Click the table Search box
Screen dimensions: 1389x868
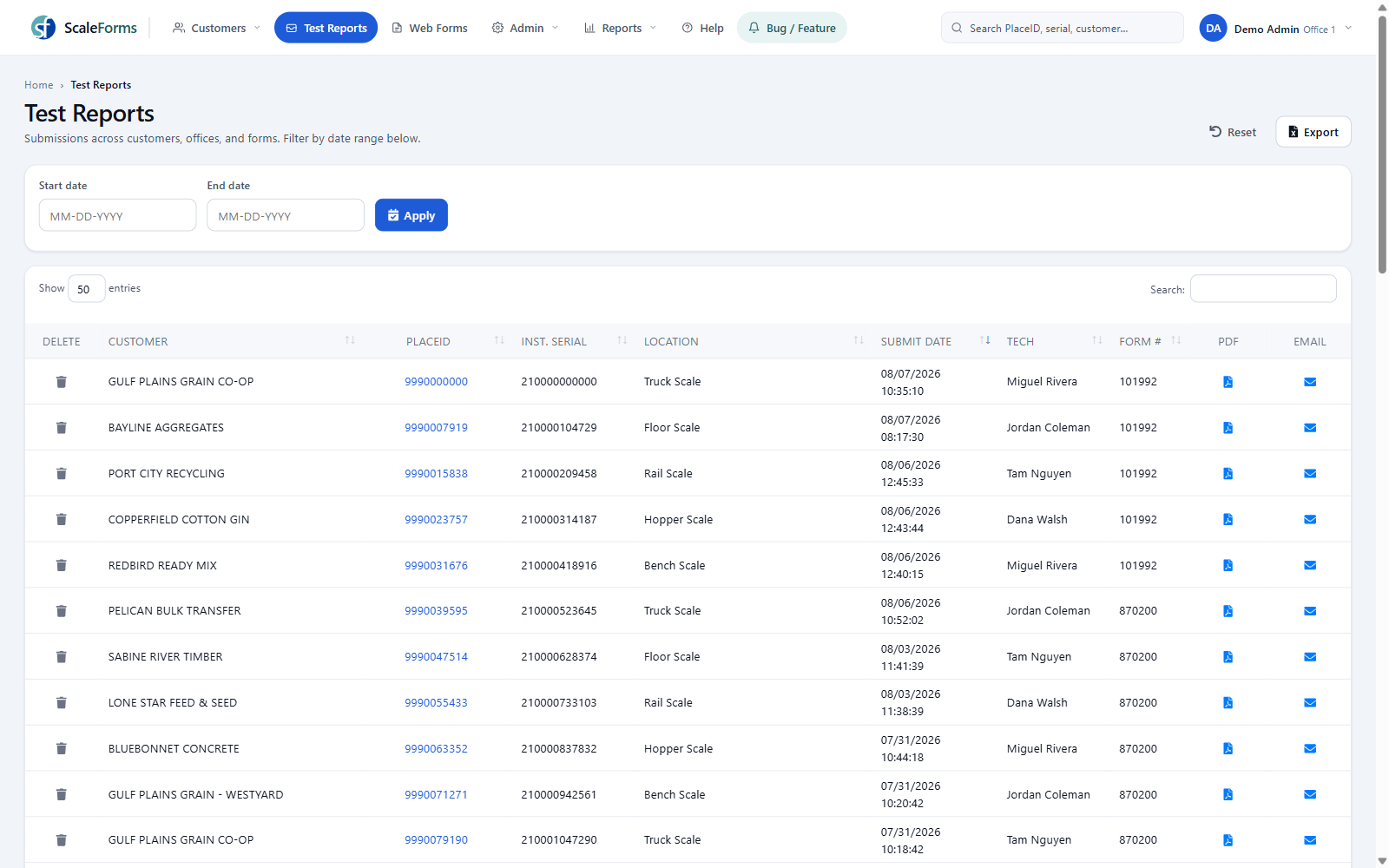tap(1263, 289)
